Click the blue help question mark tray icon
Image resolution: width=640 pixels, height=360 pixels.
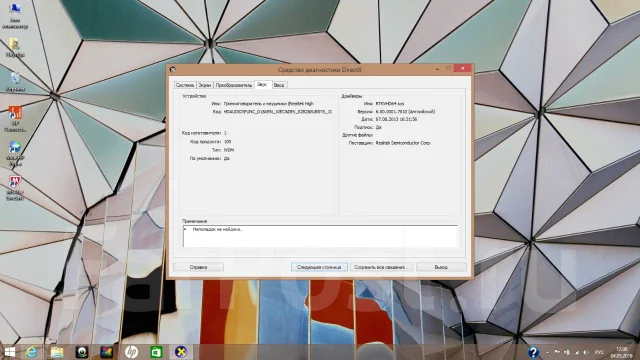tap(533, 352)
